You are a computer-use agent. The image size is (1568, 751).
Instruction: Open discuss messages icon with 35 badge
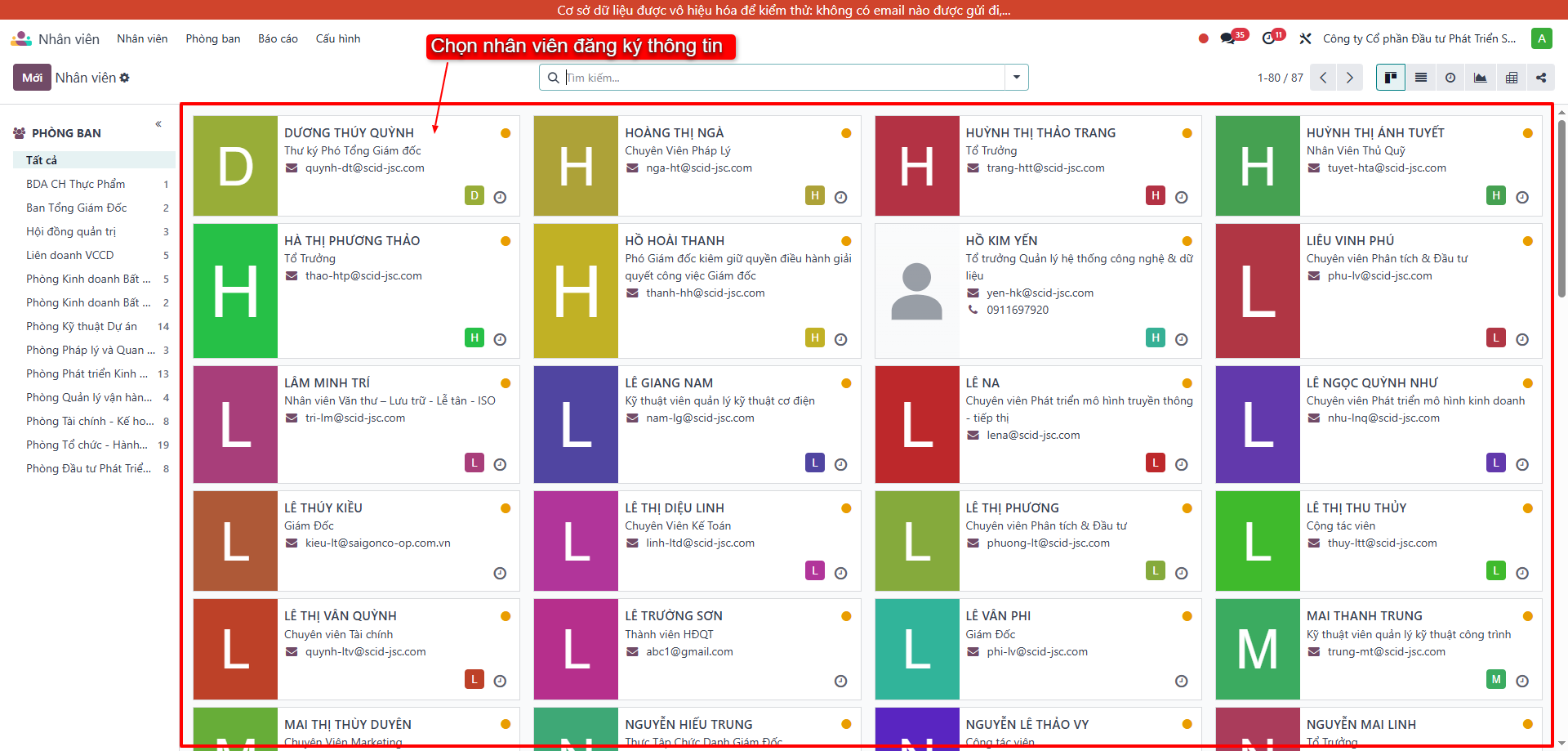[1228, 38]
